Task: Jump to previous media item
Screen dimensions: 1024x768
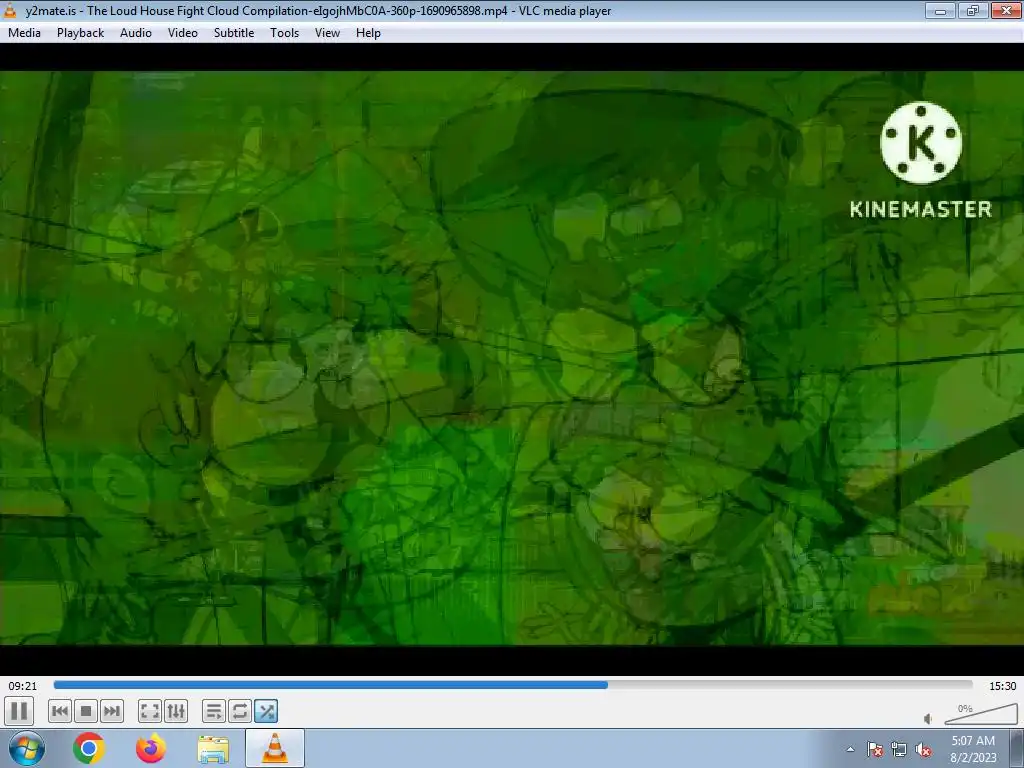Action: pyautogui.click(x=60, y=711)
